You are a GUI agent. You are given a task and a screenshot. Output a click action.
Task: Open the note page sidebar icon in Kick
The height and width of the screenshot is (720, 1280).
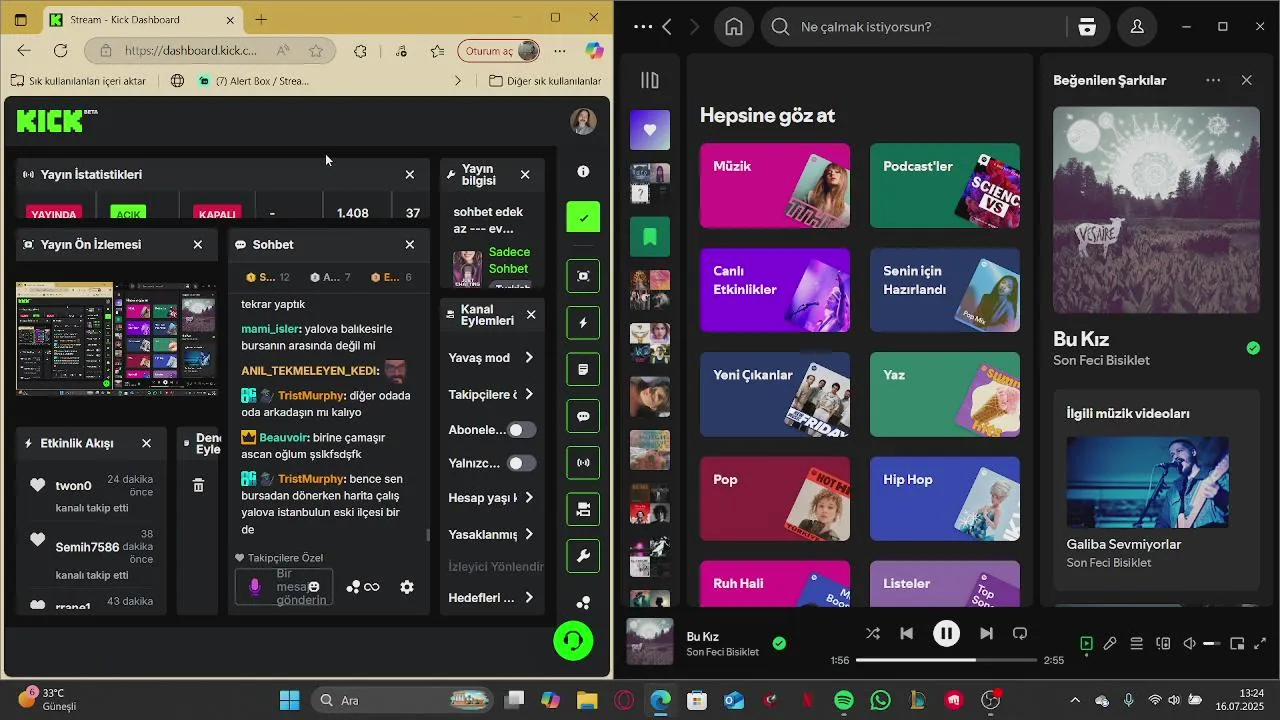tap(583, 370)
